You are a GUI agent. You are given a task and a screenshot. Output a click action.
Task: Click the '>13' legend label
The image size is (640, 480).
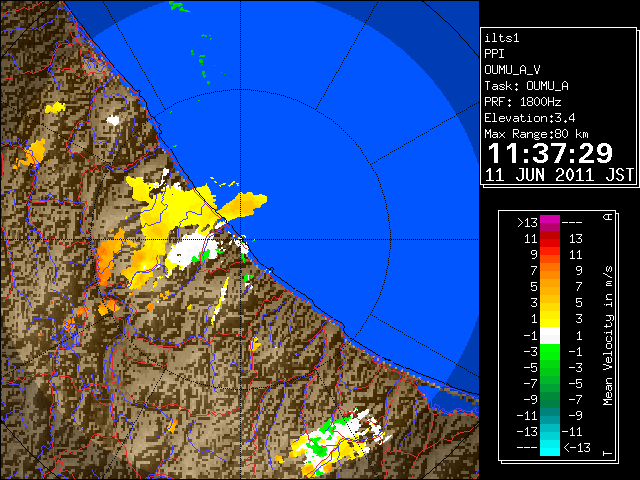point(528,223)
